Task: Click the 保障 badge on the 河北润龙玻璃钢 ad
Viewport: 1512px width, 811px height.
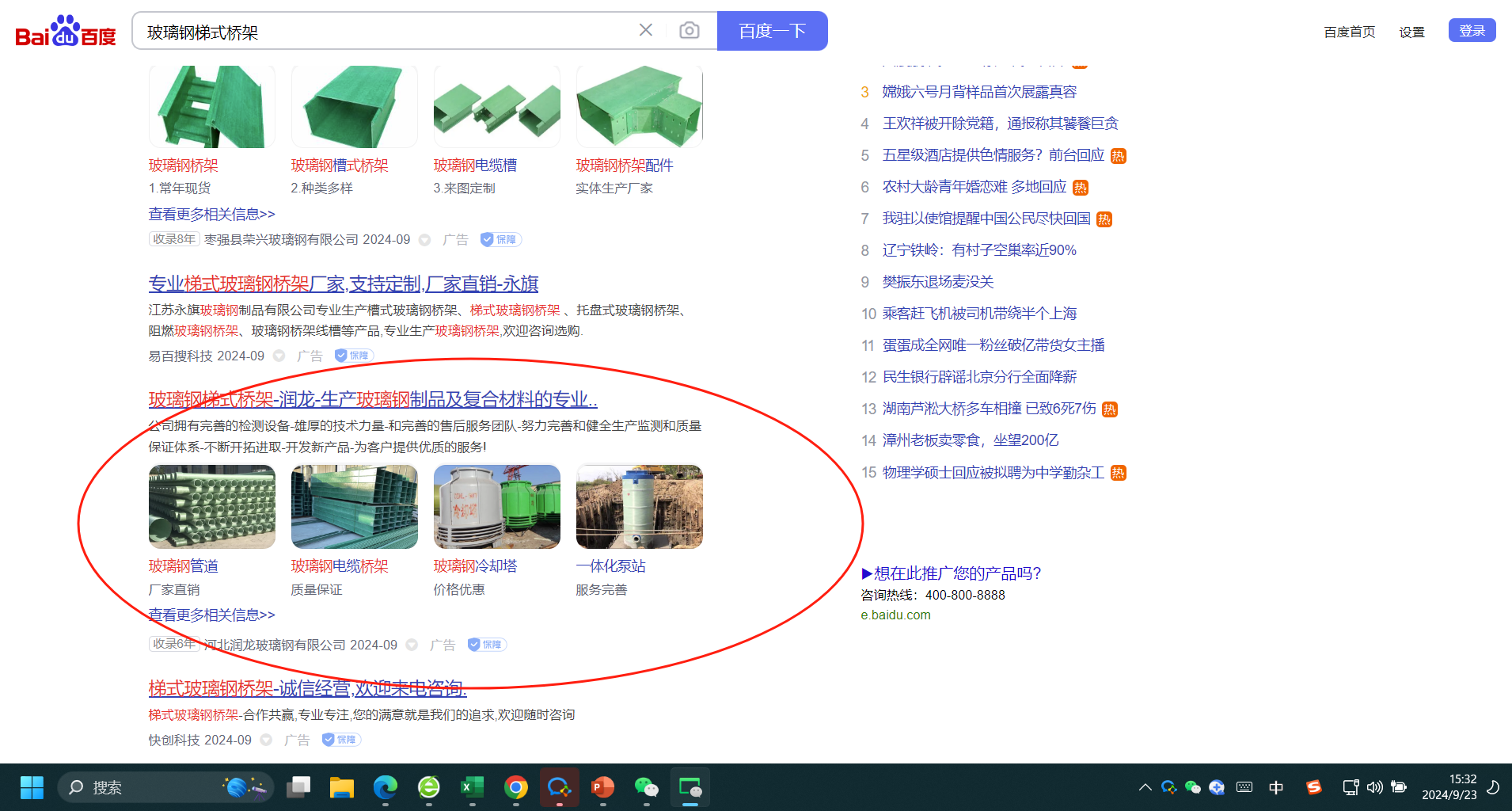Action: click(x=487, y=645)
